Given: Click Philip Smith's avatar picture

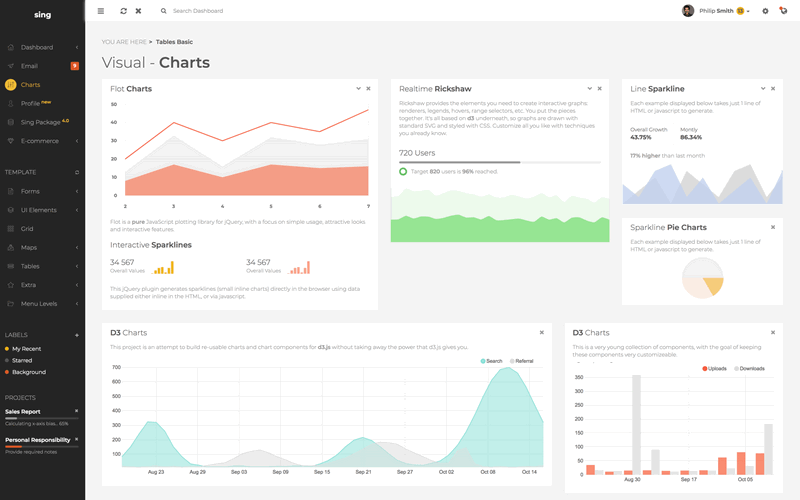Looking at the screenshot, I should 688,11.
